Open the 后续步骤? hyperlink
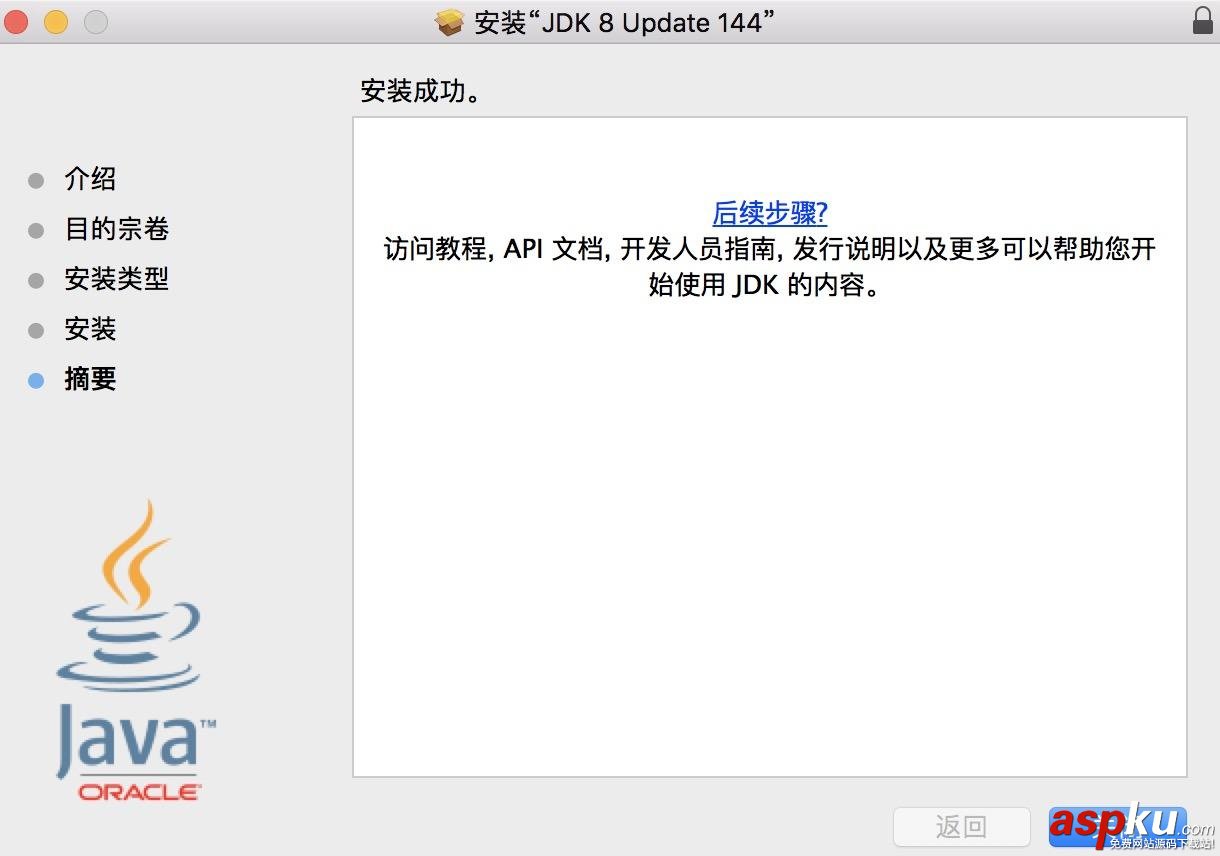1220x856 pixels. 769,213
